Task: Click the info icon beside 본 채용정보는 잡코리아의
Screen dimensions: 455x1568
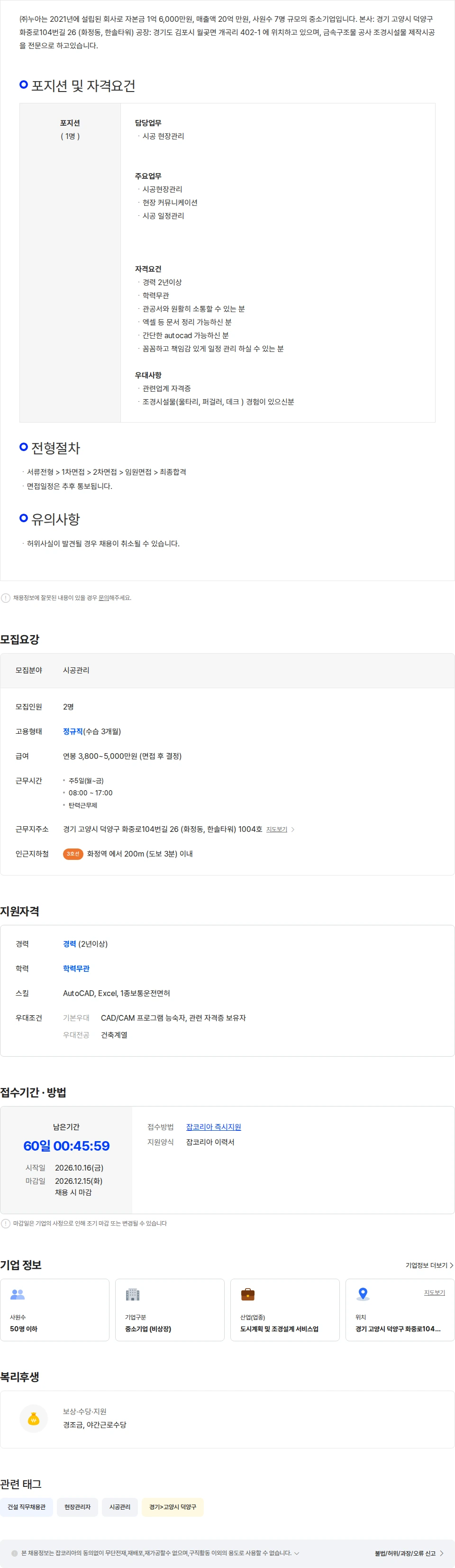Action: pos(15,1553)
